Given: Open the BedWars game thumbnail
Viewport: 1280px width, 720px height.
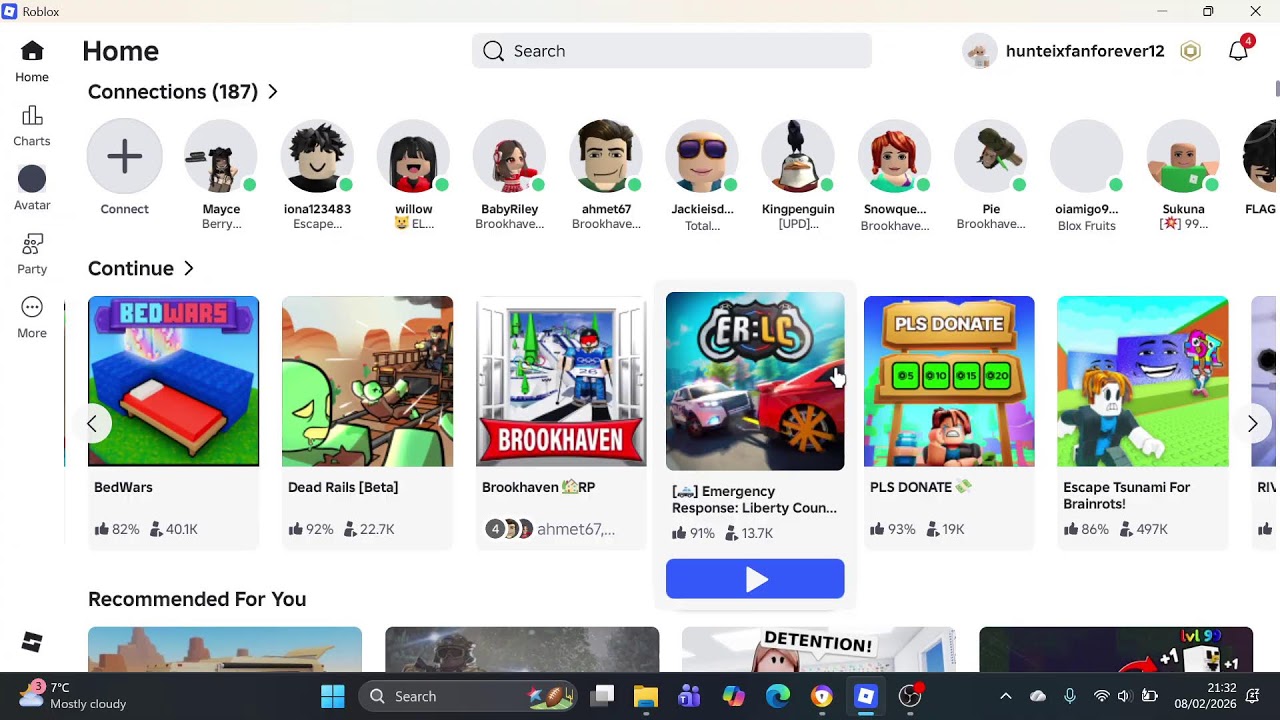Looking at the screenshot, I should 173,381.
